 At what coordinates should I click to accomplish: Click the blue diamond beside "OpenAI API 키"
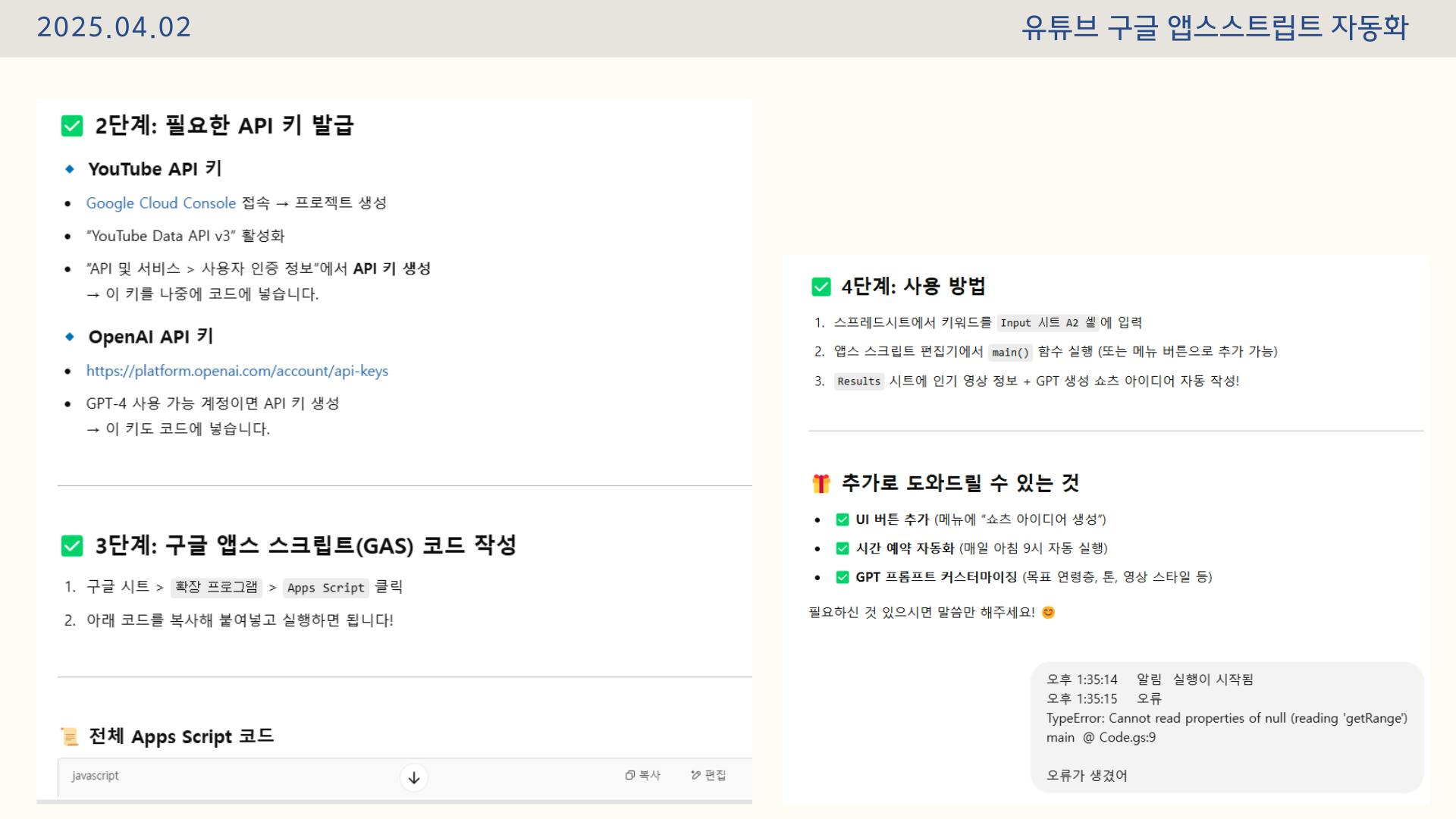coord(71,336)
